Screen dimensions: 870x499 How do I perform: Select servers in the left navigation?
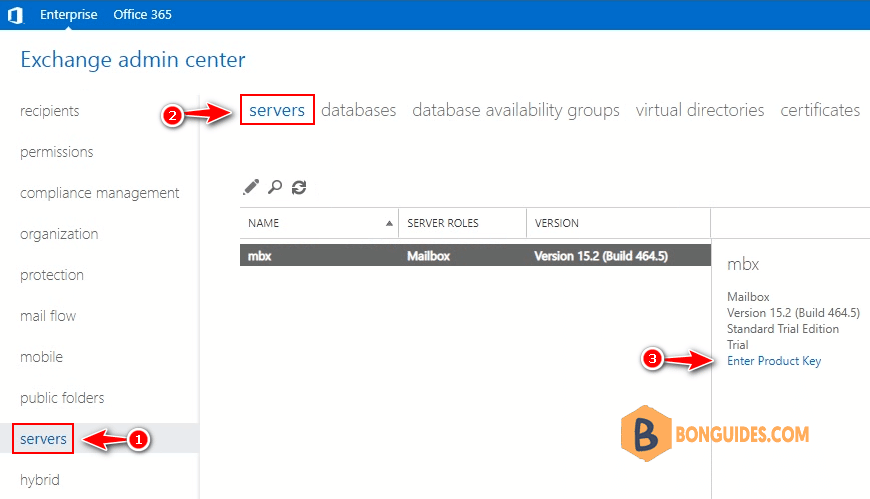[43, 438]
